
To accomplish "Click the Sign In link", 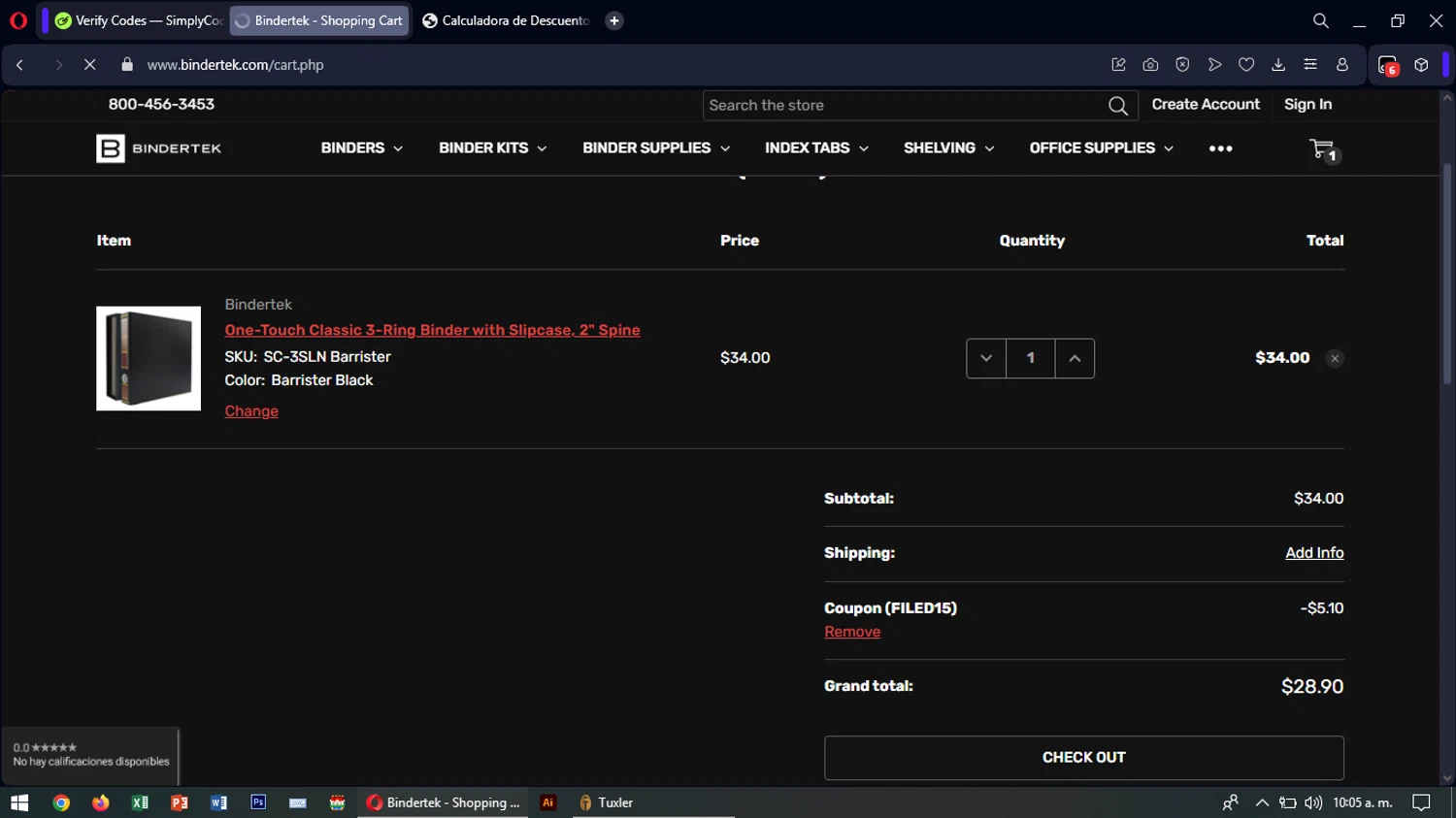I will coord(1307,104).
